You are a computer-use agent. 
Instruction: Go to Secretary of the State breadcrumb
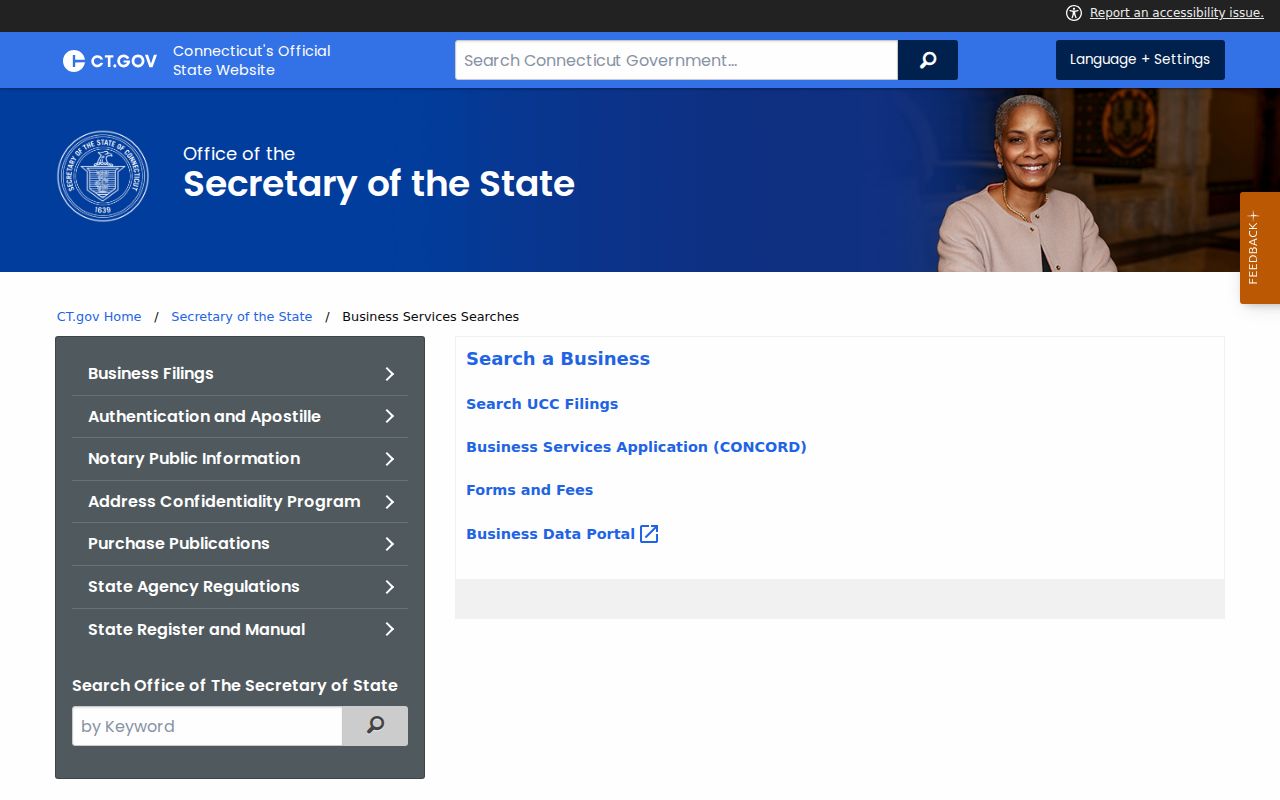pos(242,317)
